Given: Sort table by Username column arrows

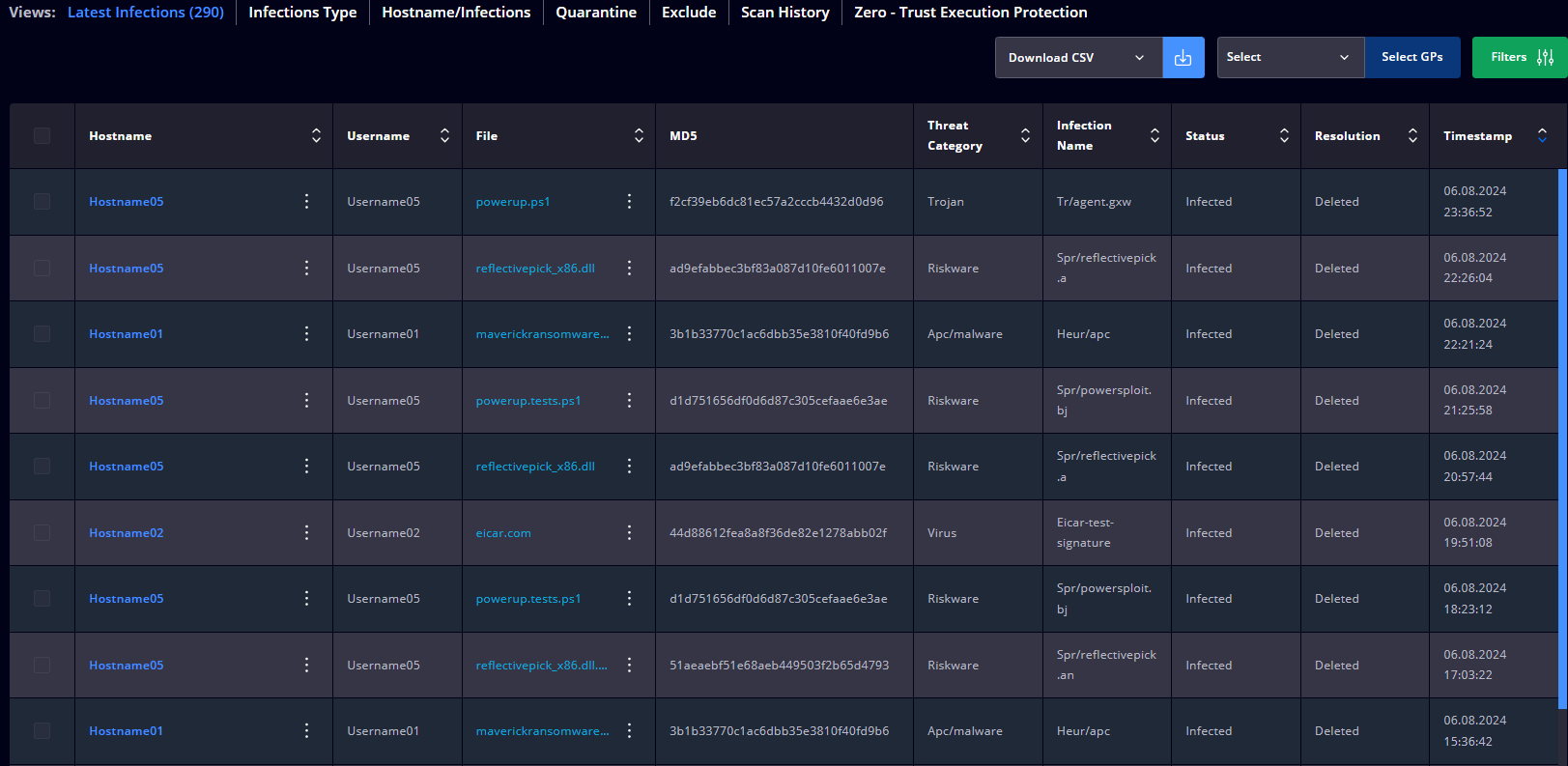Looking at the screenshot, I should pos(444,135).
